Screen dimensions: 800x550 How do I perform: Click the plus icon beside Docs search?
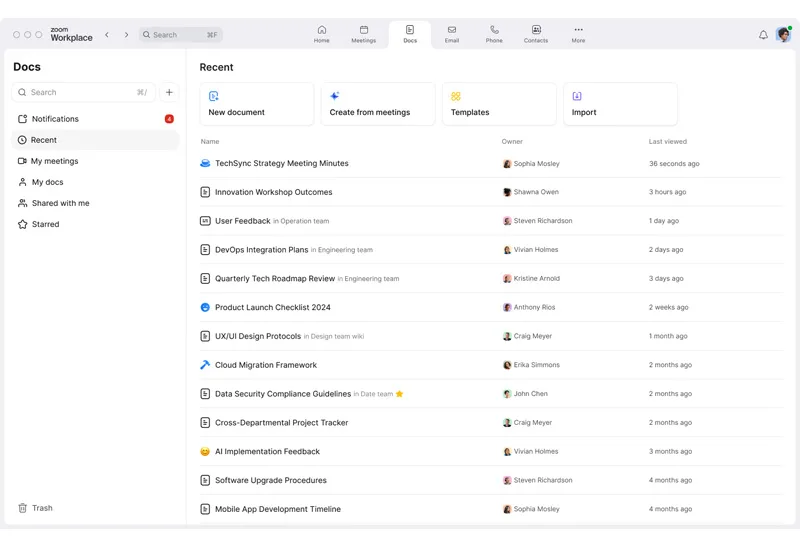click(x=169, y=92)
